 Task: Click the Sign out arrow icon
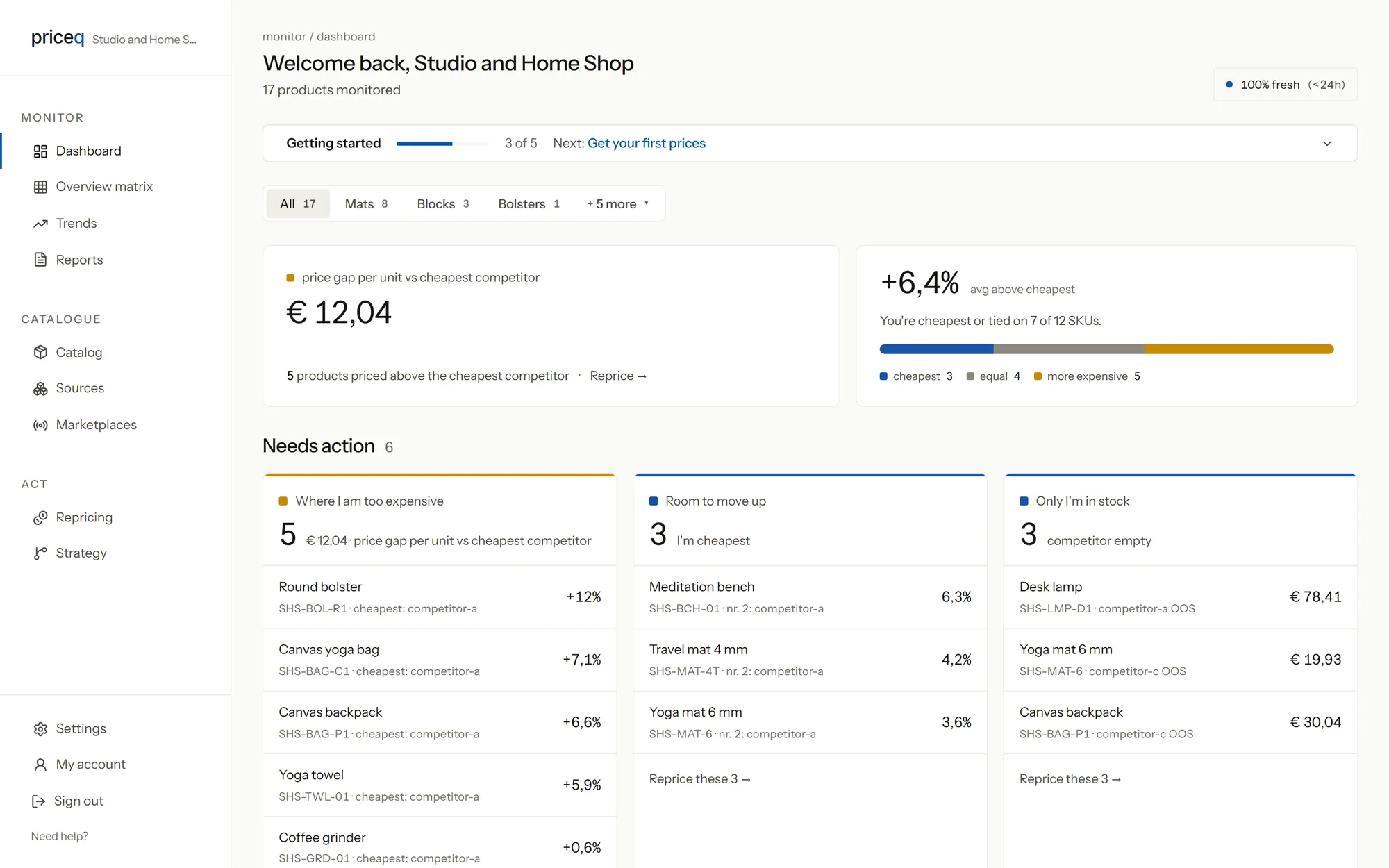pos(38,801)
